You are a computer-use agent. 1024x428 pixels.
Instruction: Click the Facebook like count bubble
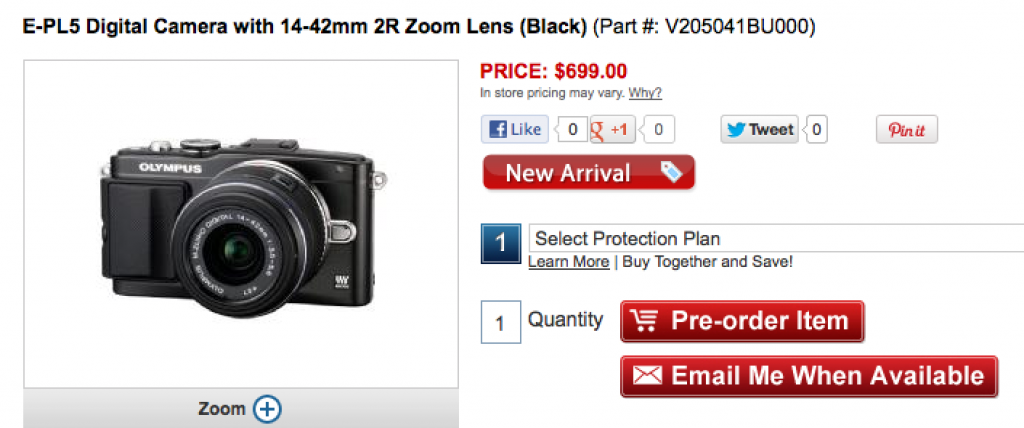572,129
